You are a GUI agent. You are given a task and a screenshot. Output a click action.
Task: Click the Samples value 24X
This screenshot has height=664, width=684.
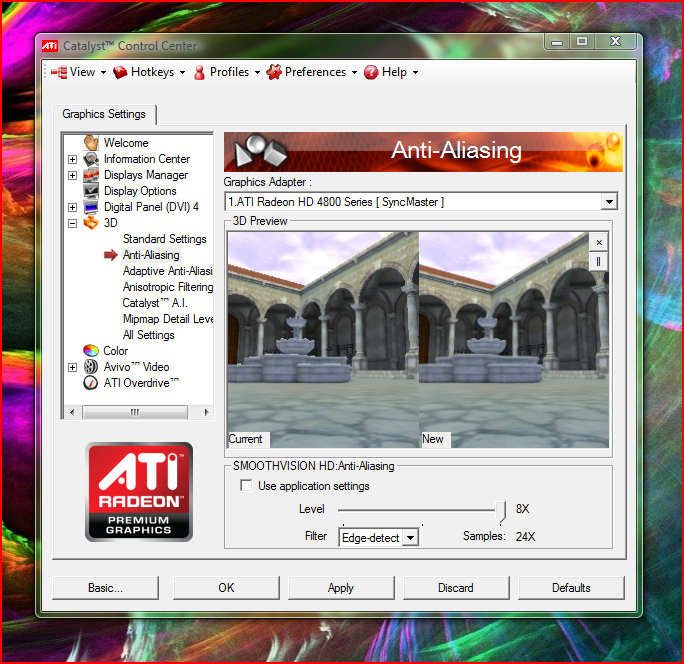pyautogui.click(x=525, y=536)
